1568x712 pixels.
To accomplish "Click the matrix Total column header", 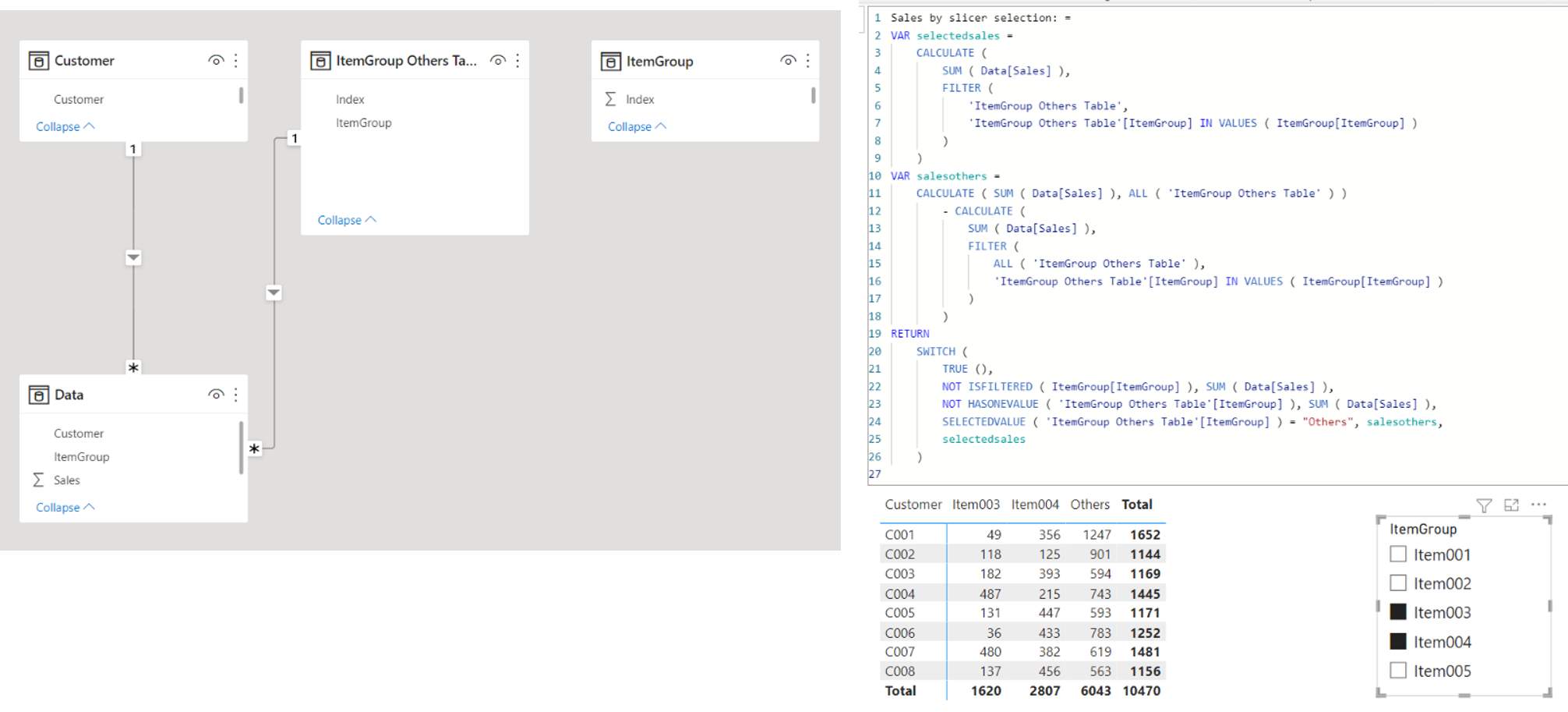I will [x=1137, y=505].
